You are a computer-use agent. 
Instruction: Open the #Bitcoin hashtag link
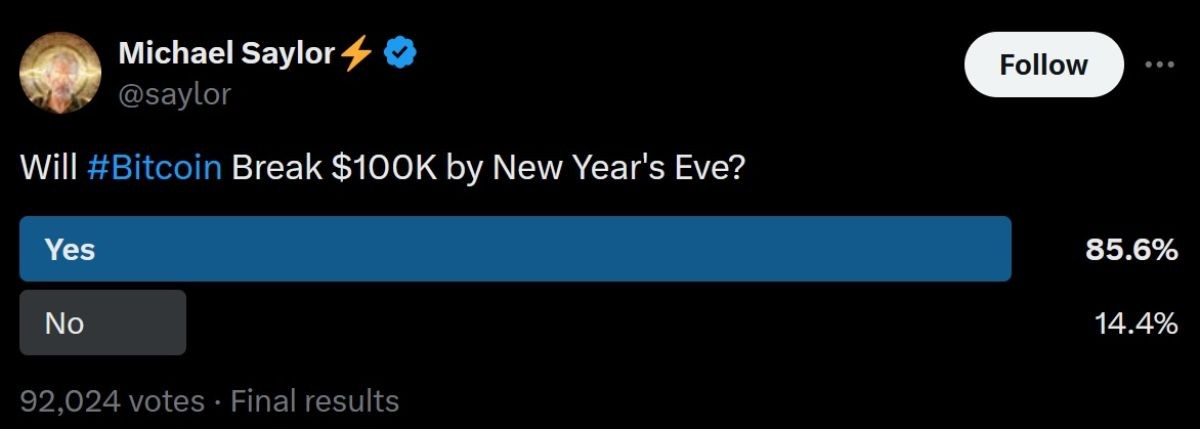point(154,167)
